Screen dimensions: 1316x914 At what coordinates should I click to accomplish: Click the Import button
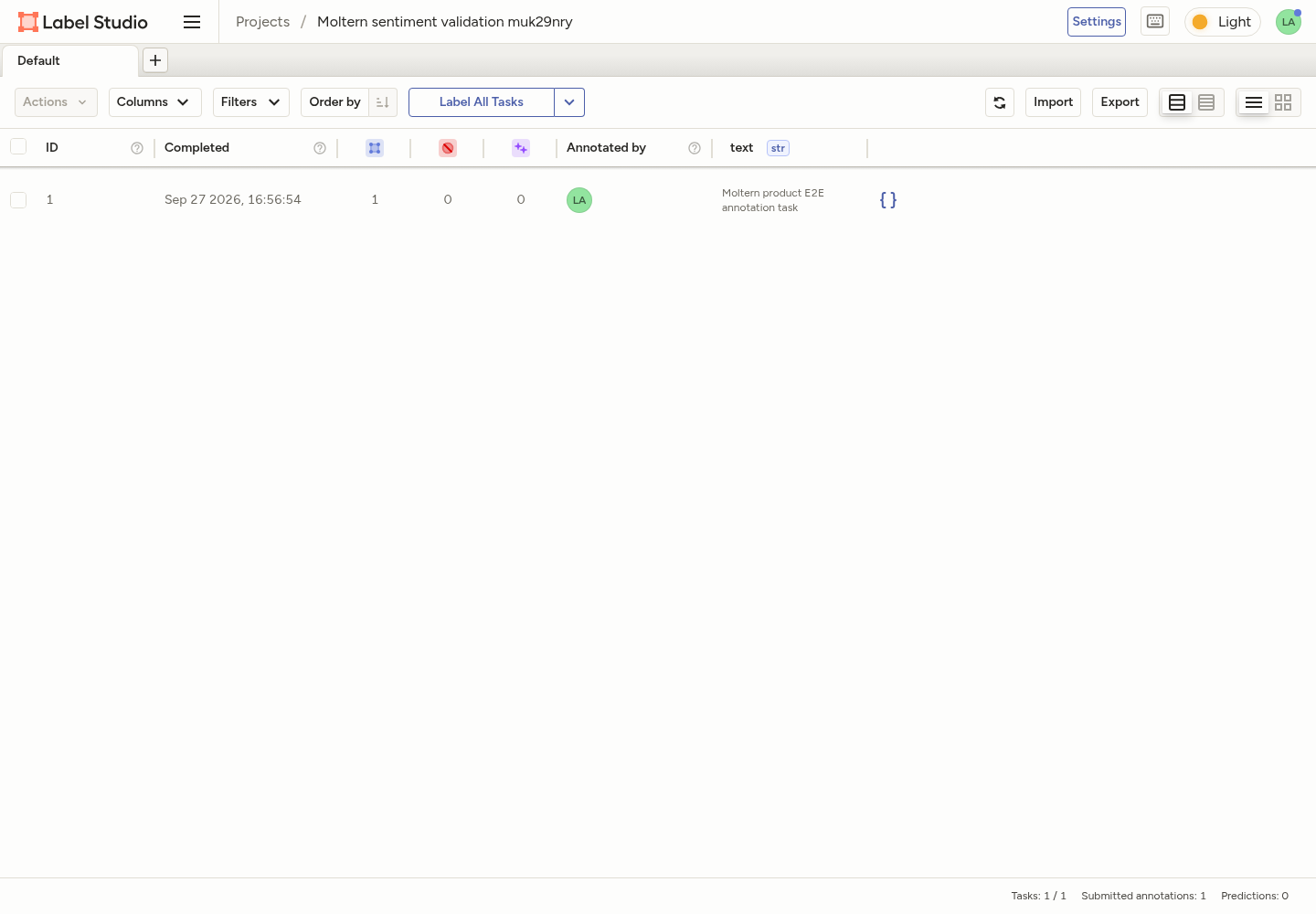[x=1053, y=102]
